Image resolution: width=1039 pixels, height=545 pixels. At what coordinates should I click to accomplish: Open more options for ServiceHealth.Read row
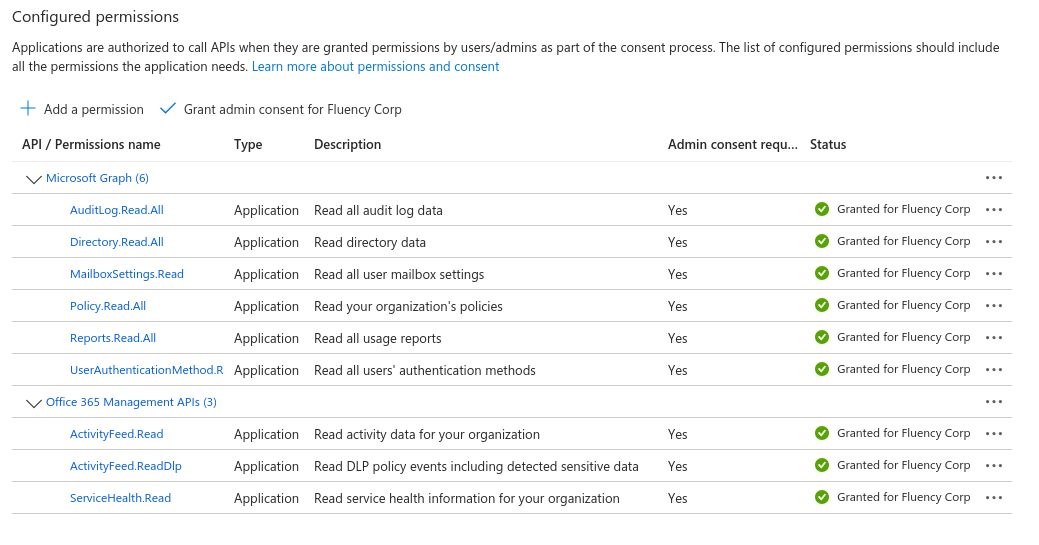(993, 497)
